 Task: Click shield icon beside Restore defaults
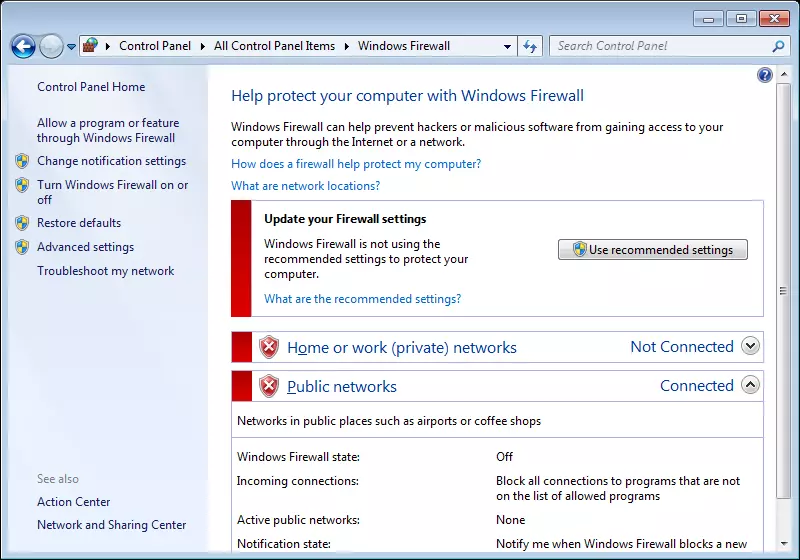(22, 223)
